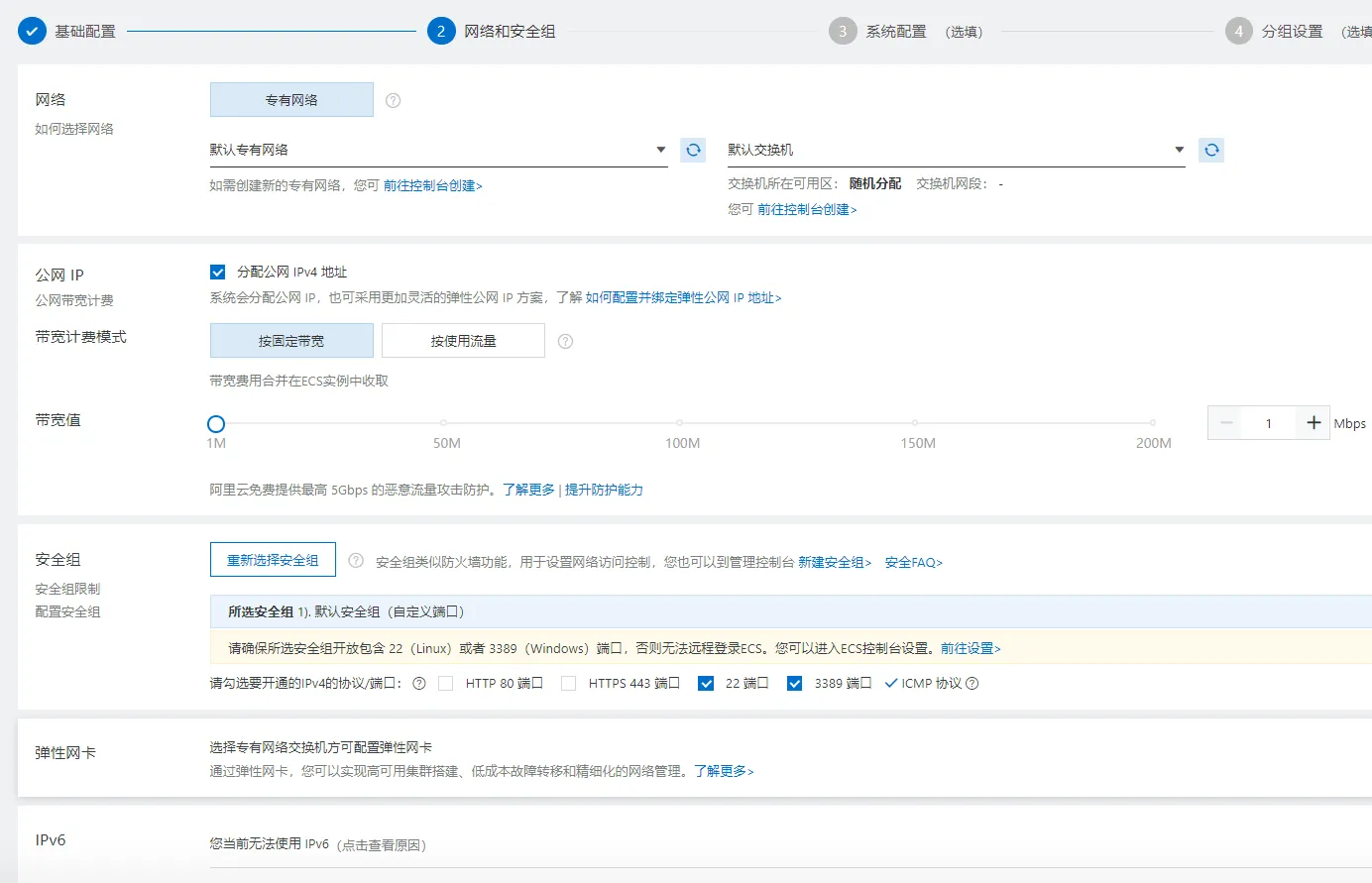This screenshot has height=883, width=1372.
Task: Click 公网带宽计费 link under 公网 IP
Action: (74, 300)
